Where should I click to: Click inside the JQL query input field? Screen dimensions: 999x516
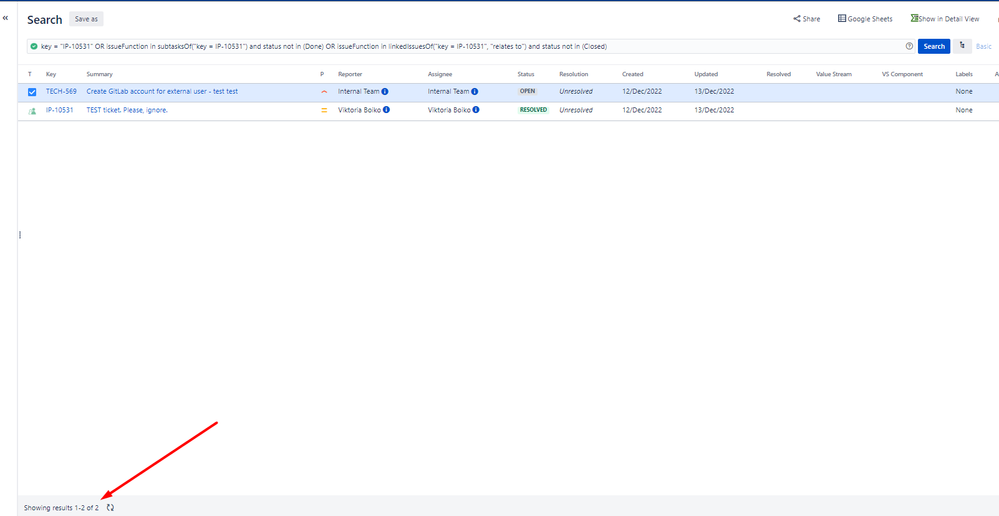point(471,47)
